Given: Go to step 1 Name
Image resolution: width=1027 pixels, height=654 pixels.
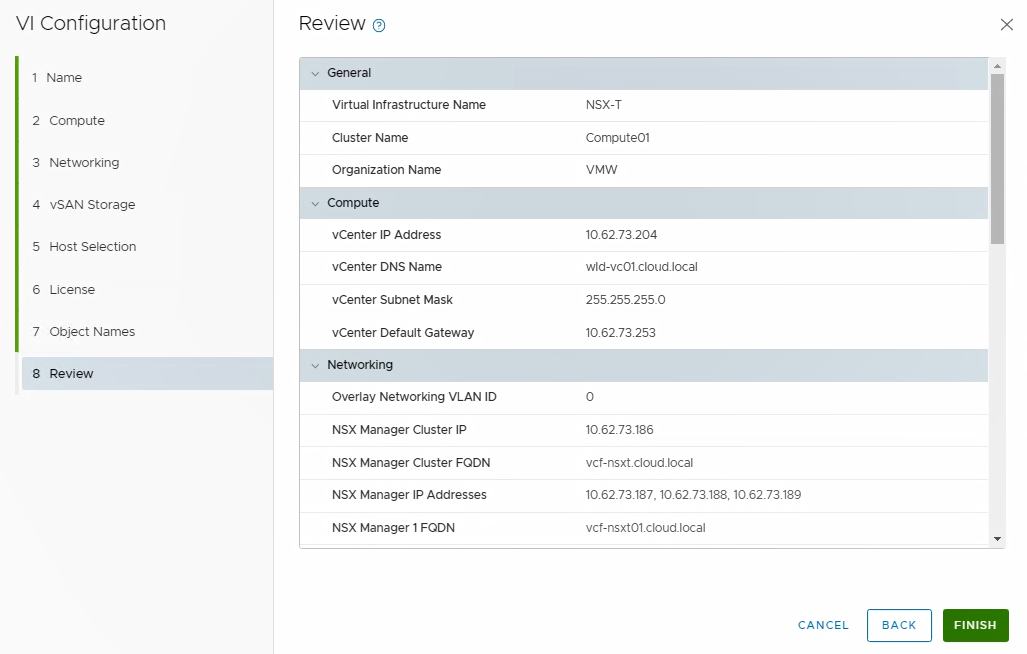Looking at the screenshot, I should coord(64,78).
